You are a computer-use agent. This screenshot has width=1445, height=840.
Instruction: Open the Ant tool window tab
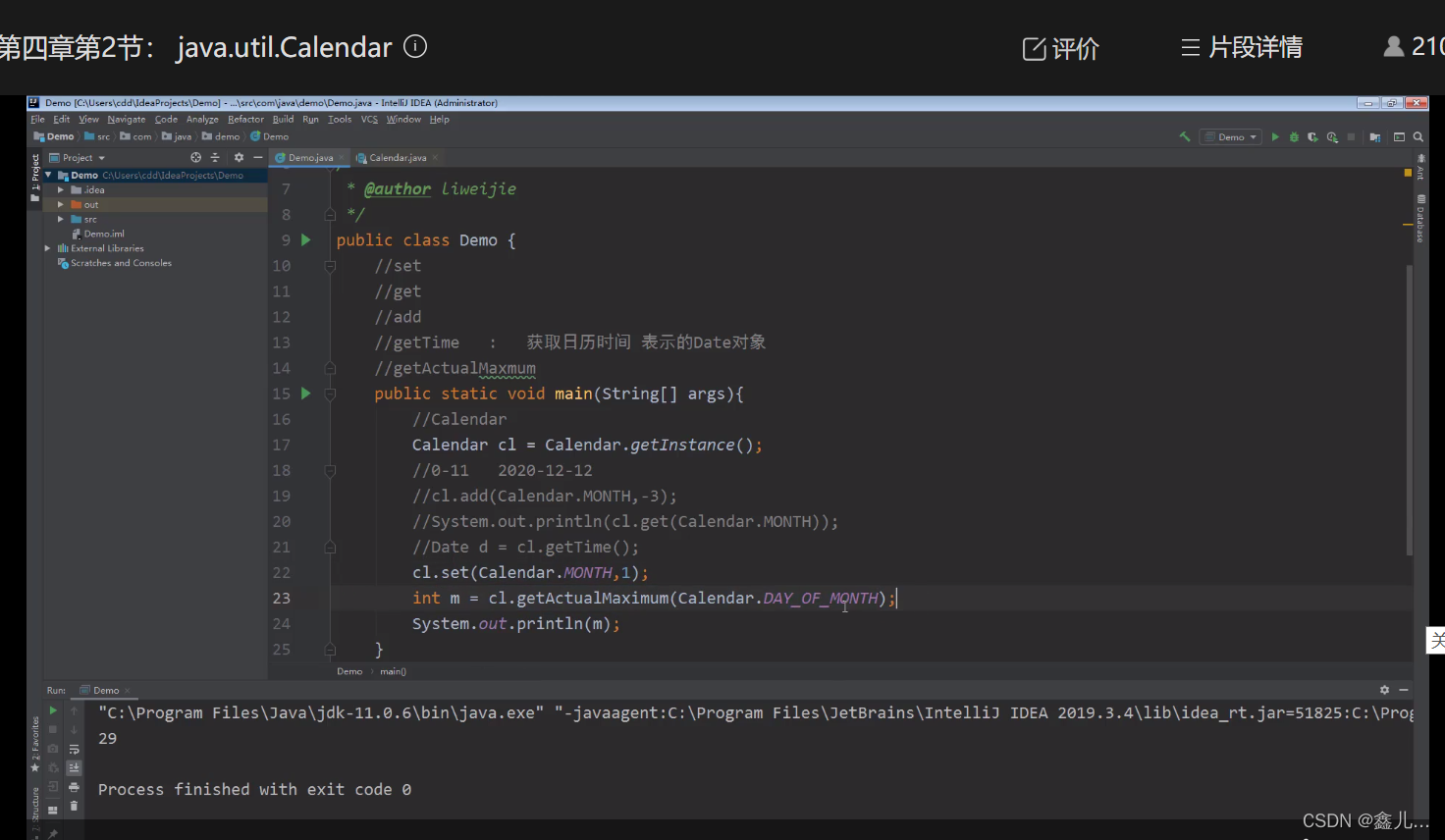coord(1420,167)
